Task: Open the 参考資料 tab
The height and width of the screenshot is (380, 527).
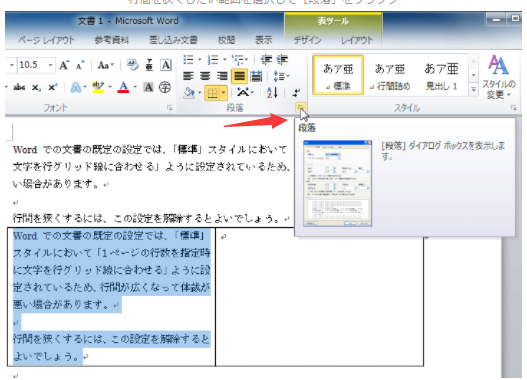Action: click(112, 40)
